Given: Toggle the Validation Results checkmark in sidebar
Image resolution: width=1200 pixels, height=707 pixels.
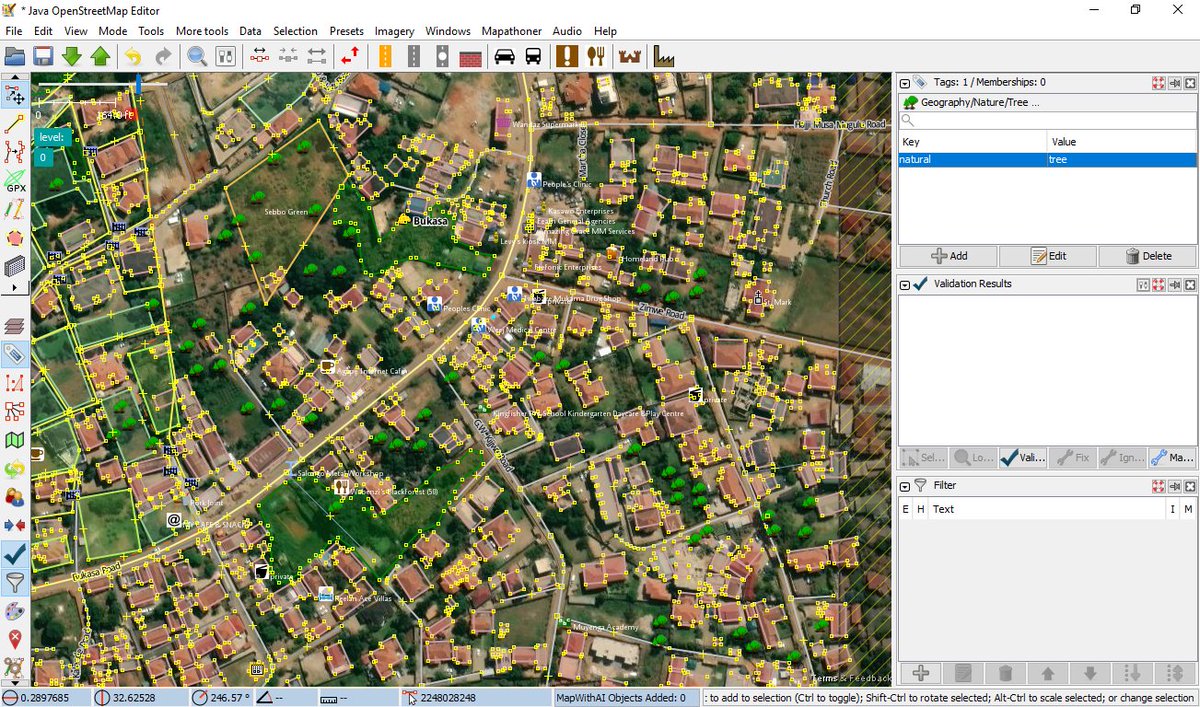Looking at the screenshot, I should point(15,554).
